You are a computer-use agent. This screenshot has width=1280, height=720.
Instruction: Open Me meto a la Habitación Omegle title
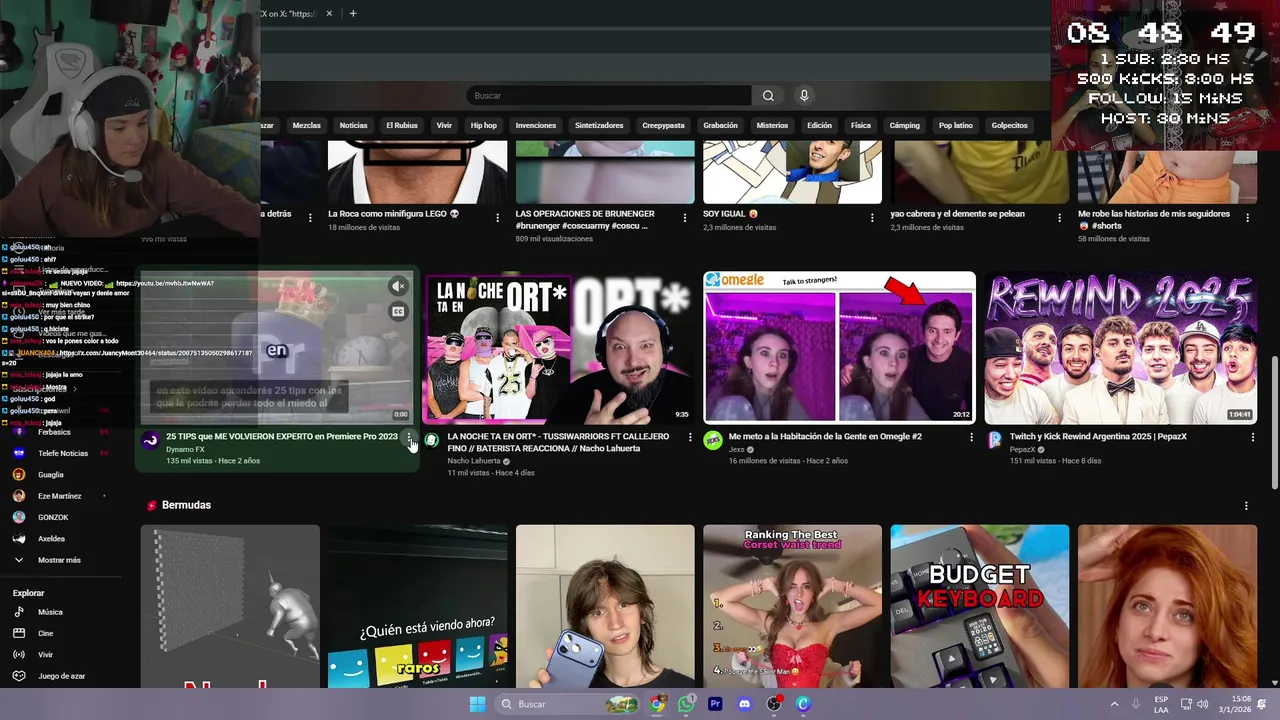825,437
